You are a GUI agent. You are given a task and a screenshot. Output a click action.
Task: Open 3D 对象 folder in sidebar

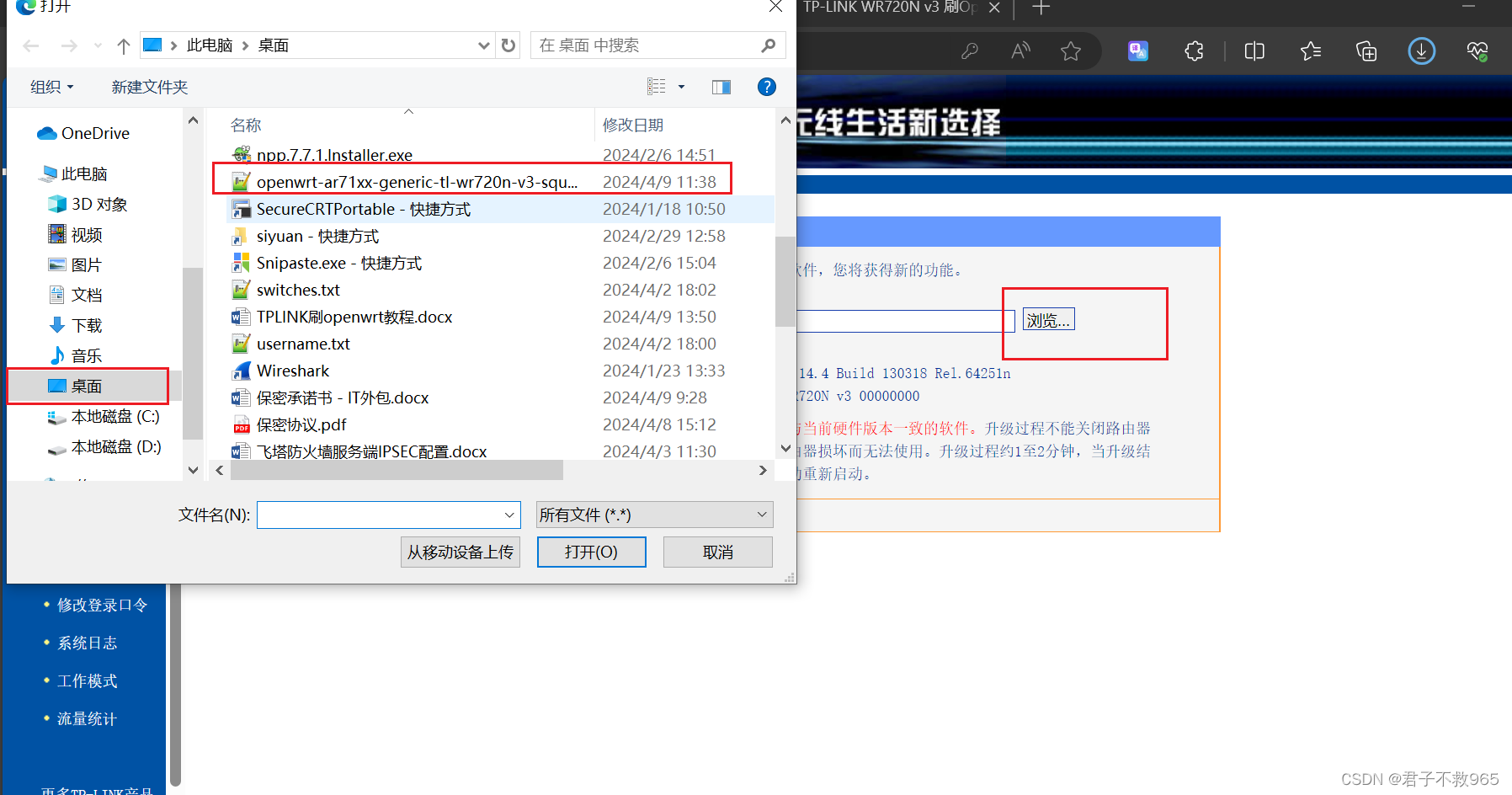pyautogui.click(x=88, y=204)
